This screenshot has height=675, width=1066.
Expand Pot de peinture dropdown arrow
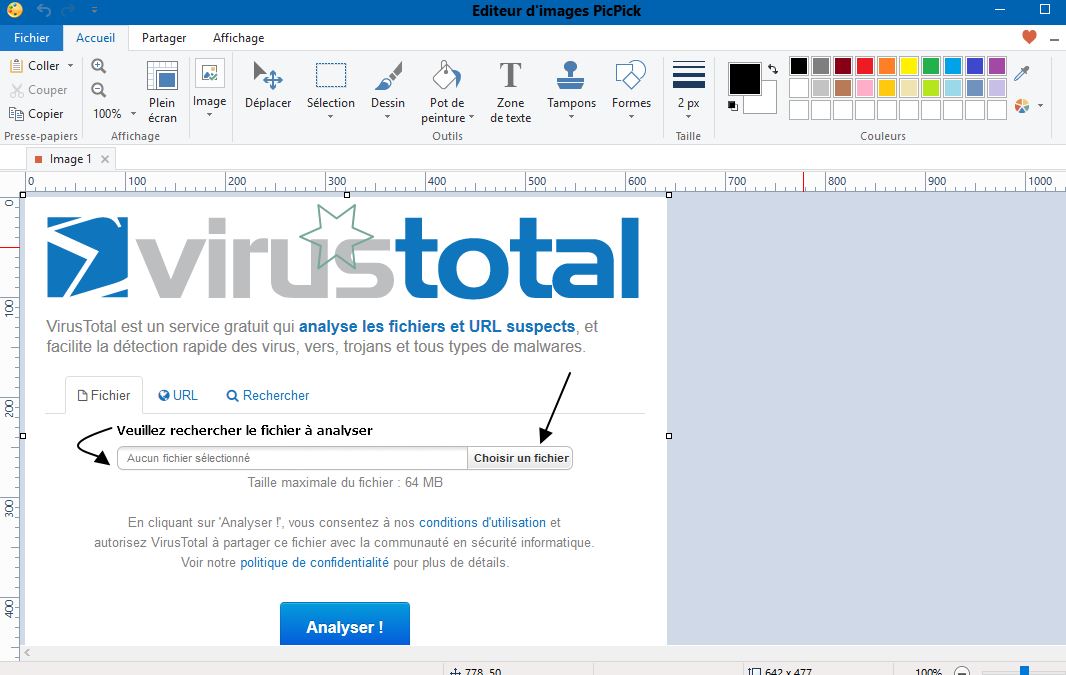coord(471,118)
